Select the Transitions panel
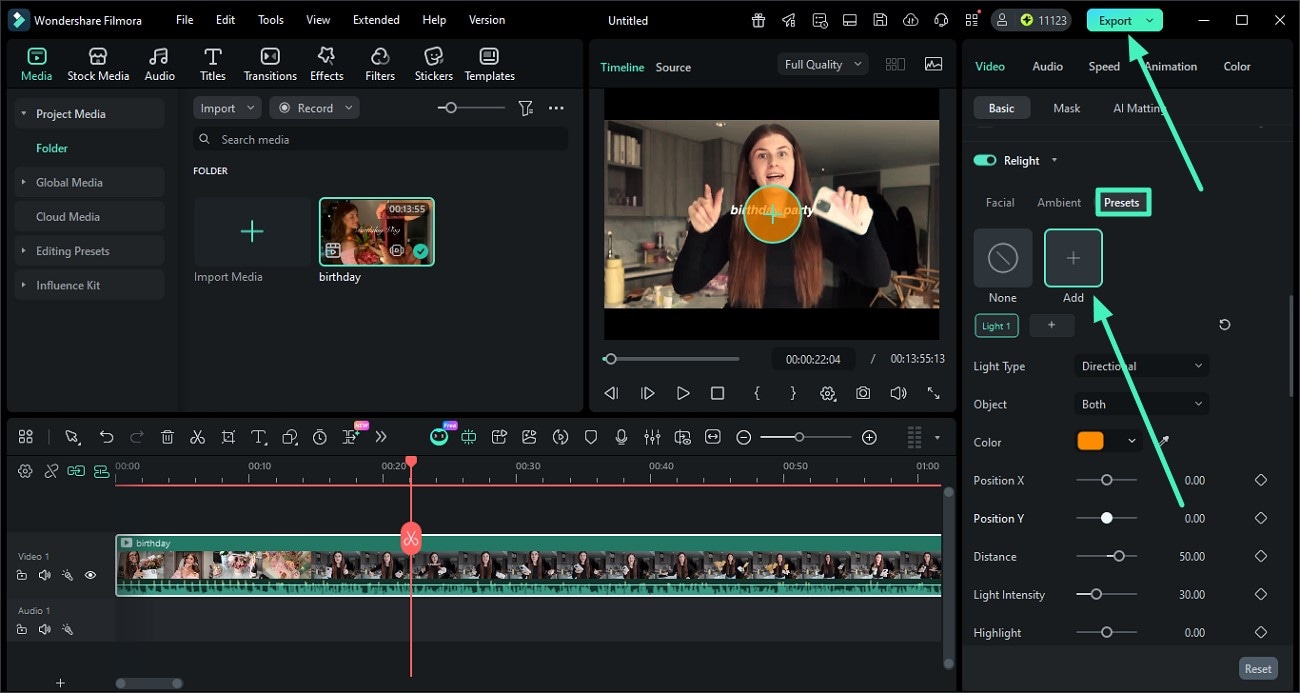This screenshot has width=1300, height=693. coord(269,62)
